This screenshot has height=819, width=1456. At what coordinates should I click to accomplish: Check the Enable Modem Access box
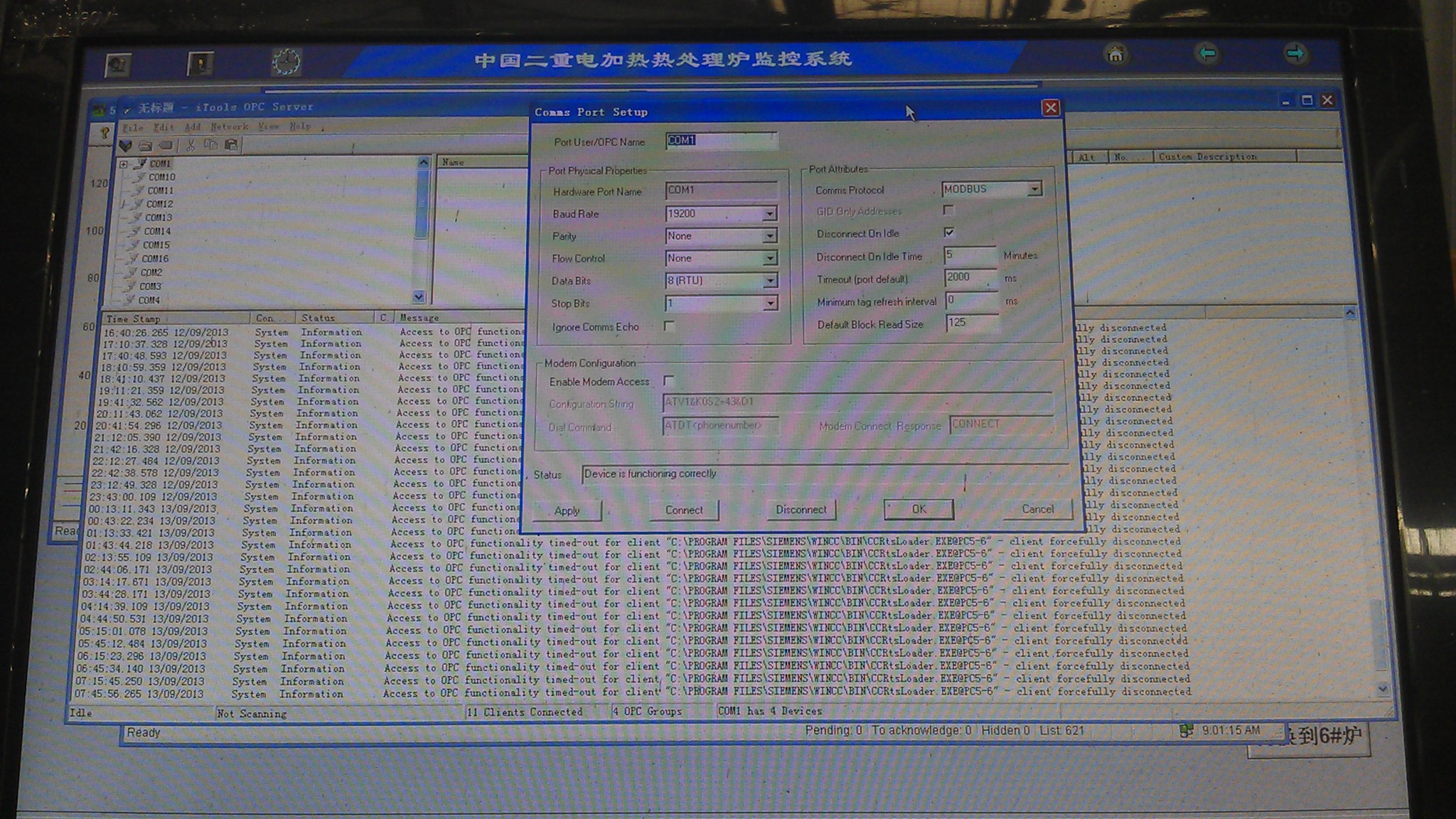pos(668,380)
